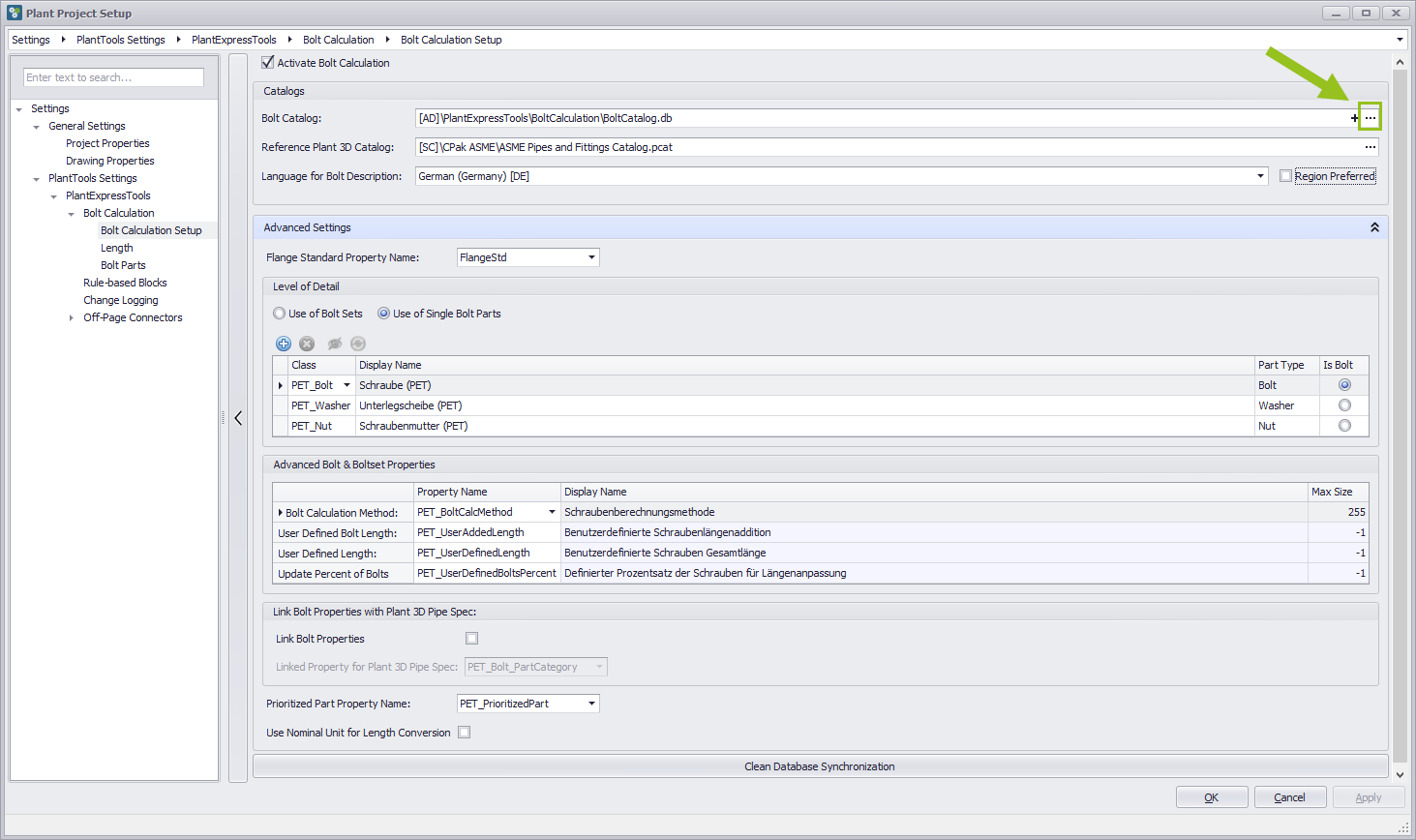Open Rule-based Blocks in the tree
Screen dimensions: 1416x840
point(125,283)
